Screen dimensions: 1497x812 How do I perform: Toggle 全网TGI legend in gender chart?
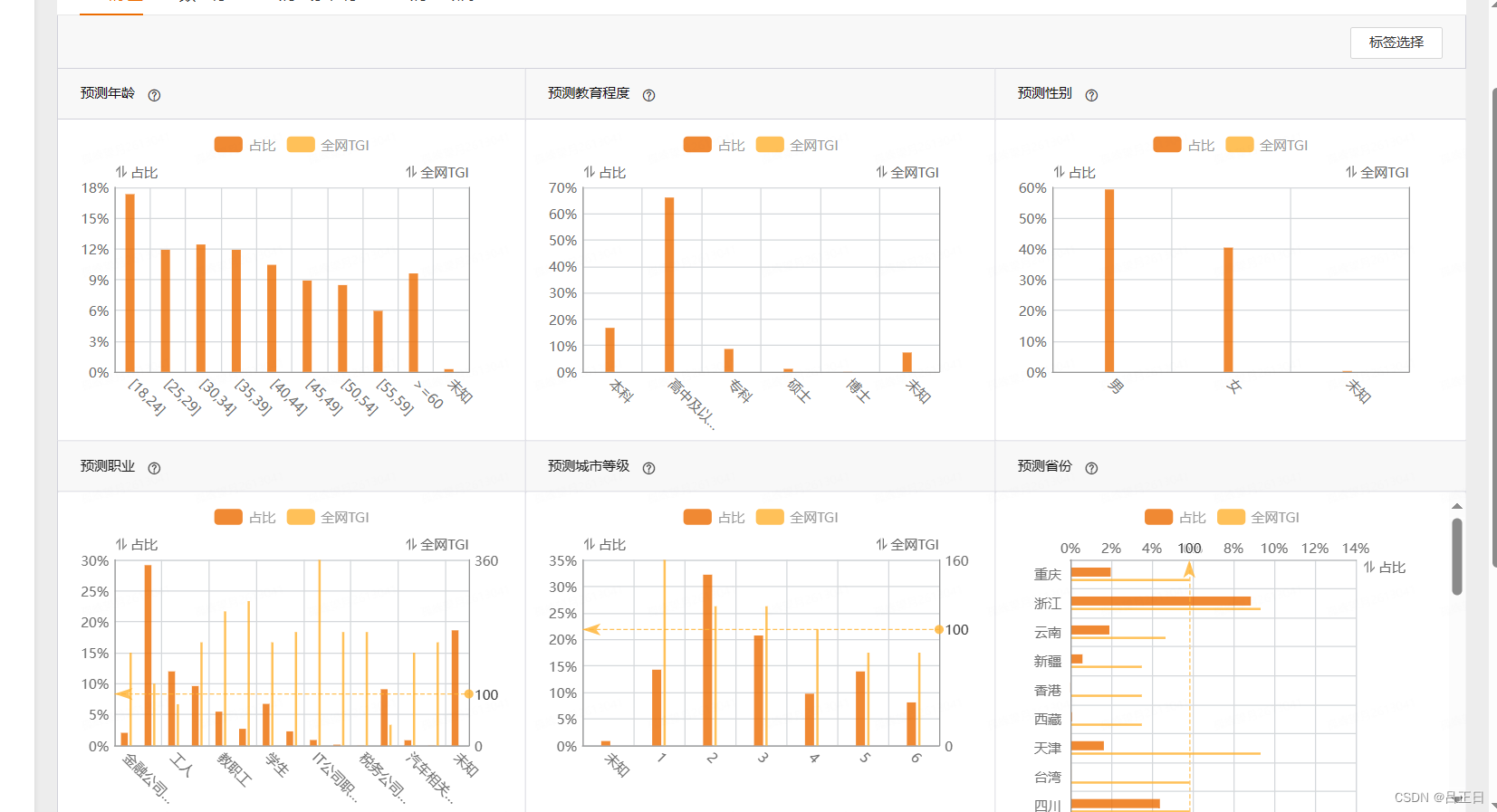1267,145
